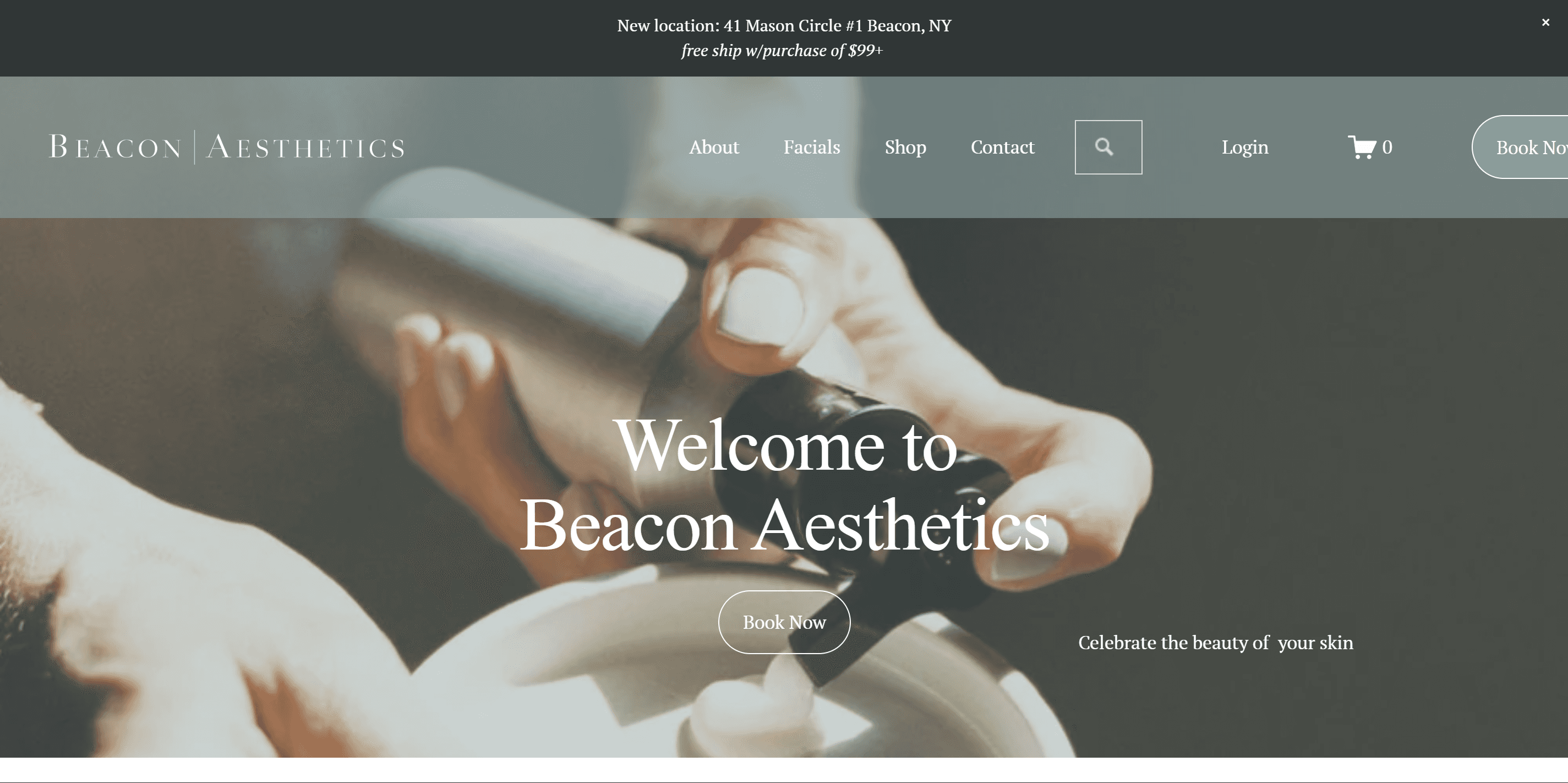Image resolution: width=1568 pixels, height=783 pixels.
Task: Click the Welcome to Beacon Aesthetics heading
Action: point(784,485)
